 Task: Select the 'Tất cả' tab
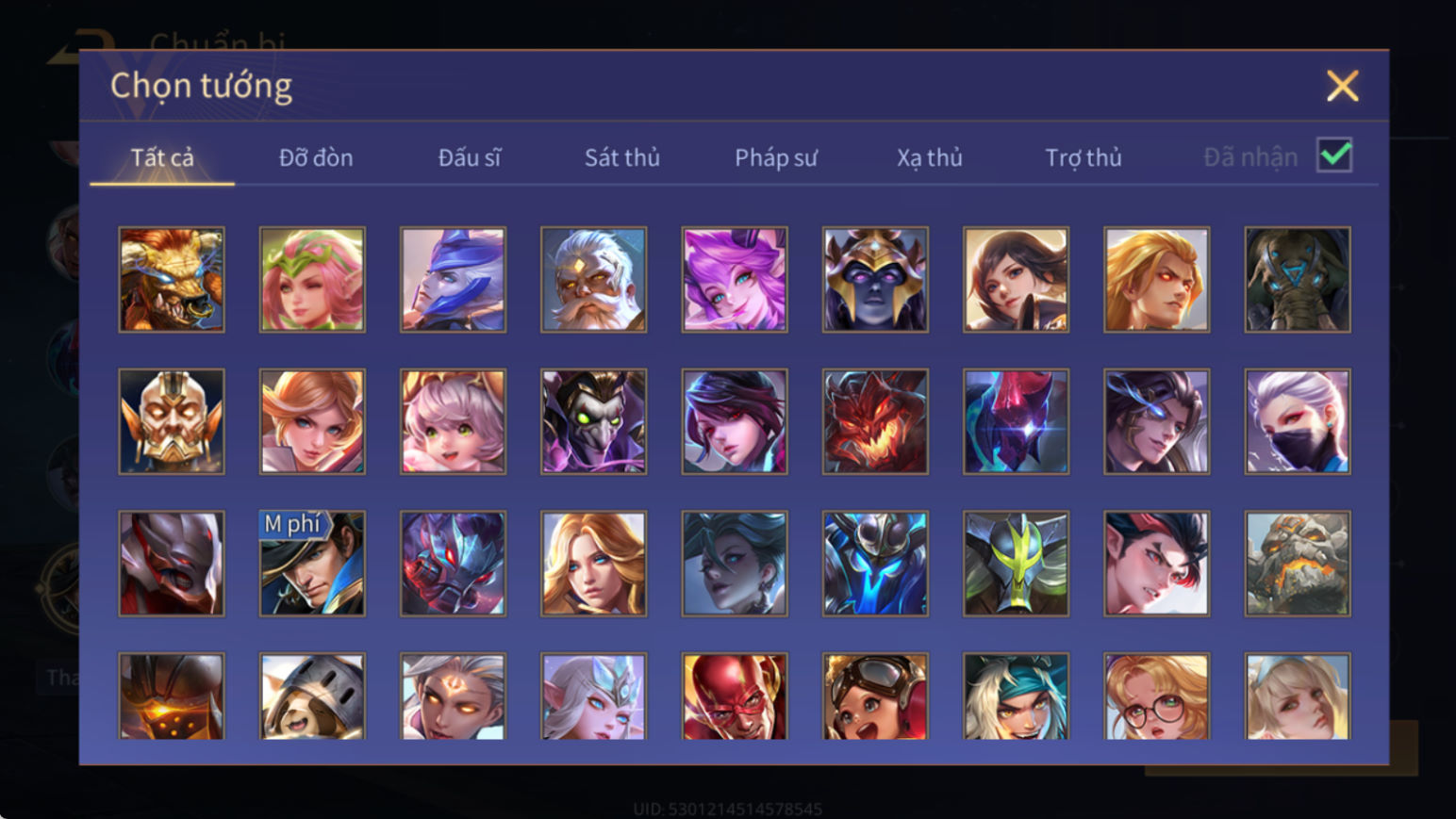[162, 157]
